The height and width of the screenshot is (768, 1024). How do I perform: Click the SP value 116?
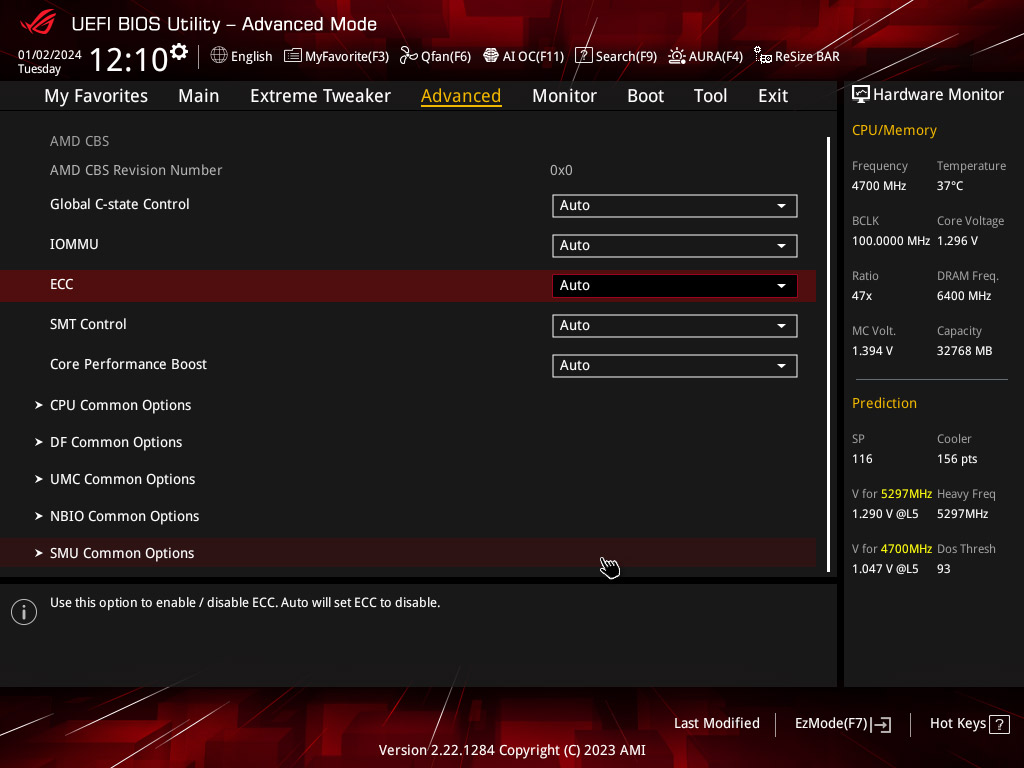[862, 459]
